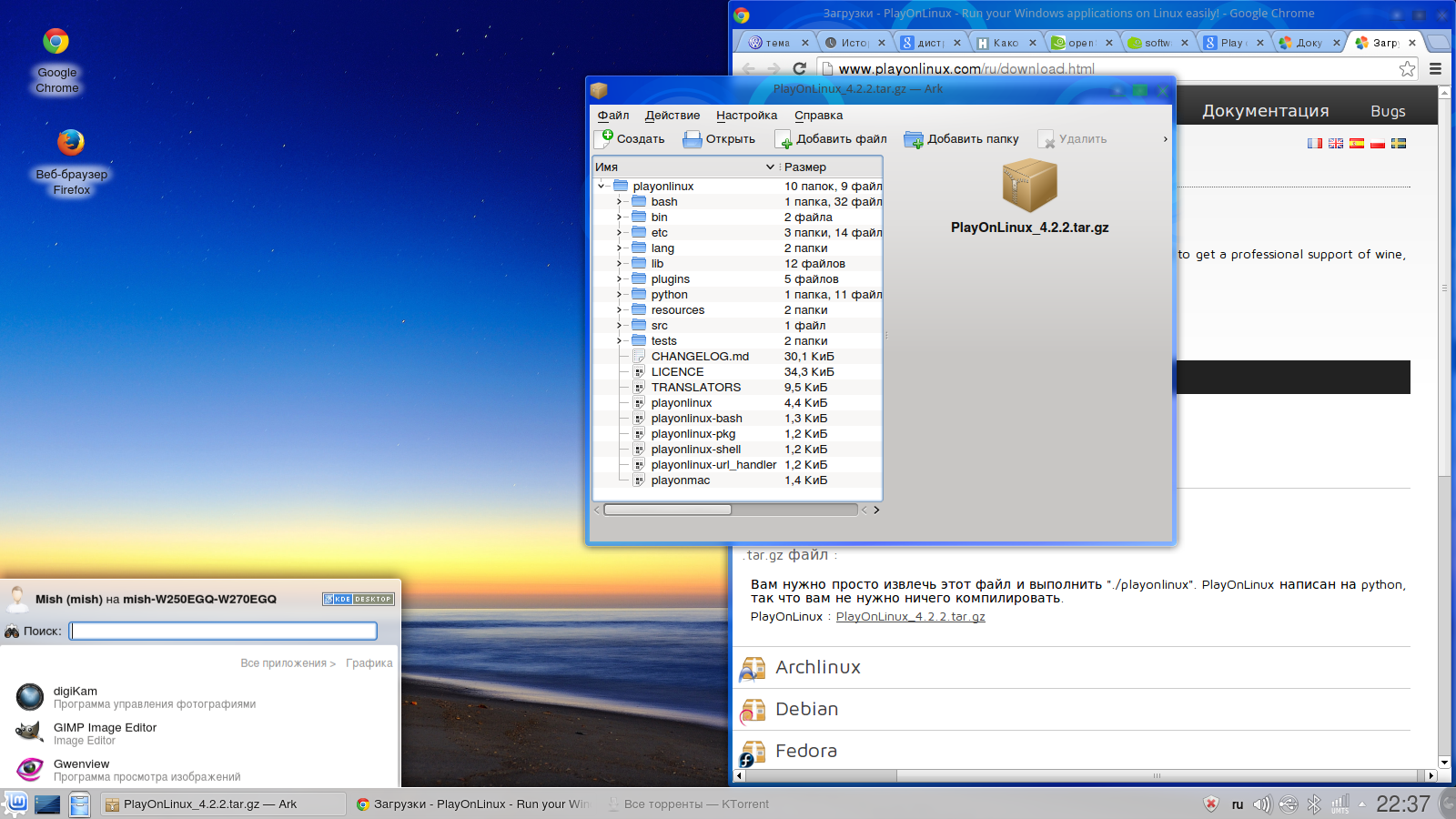The height and width of the screenshot is (819, 1456).
Task: Click the Bluetooth tray icon
Action: (1313, 804)
